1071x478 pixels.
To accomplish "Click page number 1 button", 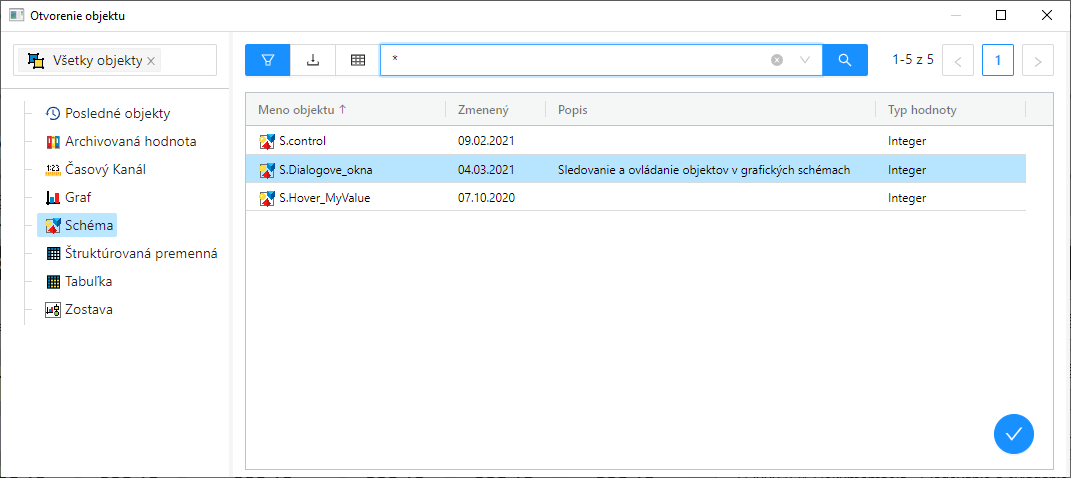I will (x=997, y=60).
